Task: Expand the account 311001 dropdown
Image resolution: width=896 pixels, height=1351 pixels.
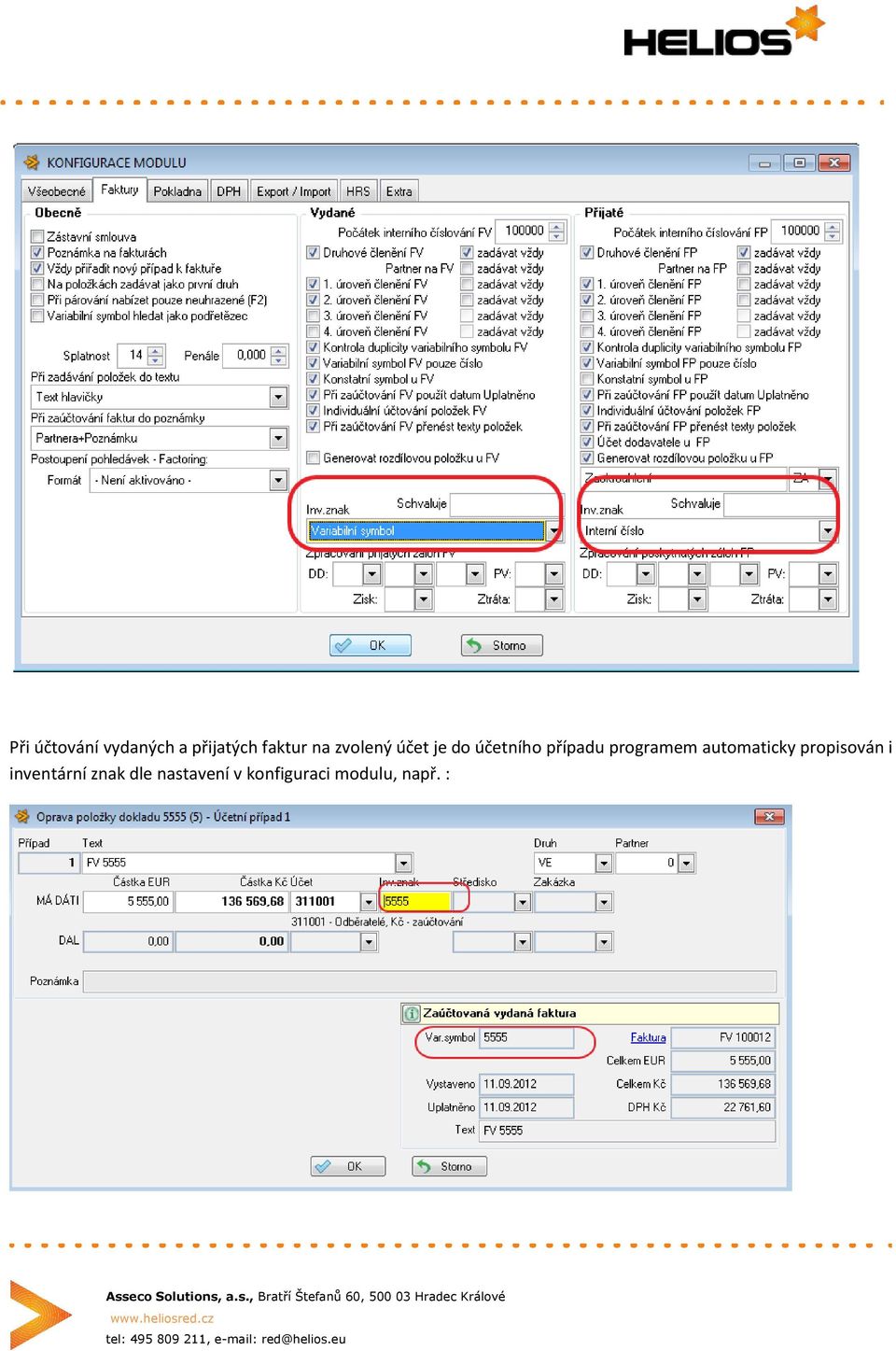Action: click(369, 902)
